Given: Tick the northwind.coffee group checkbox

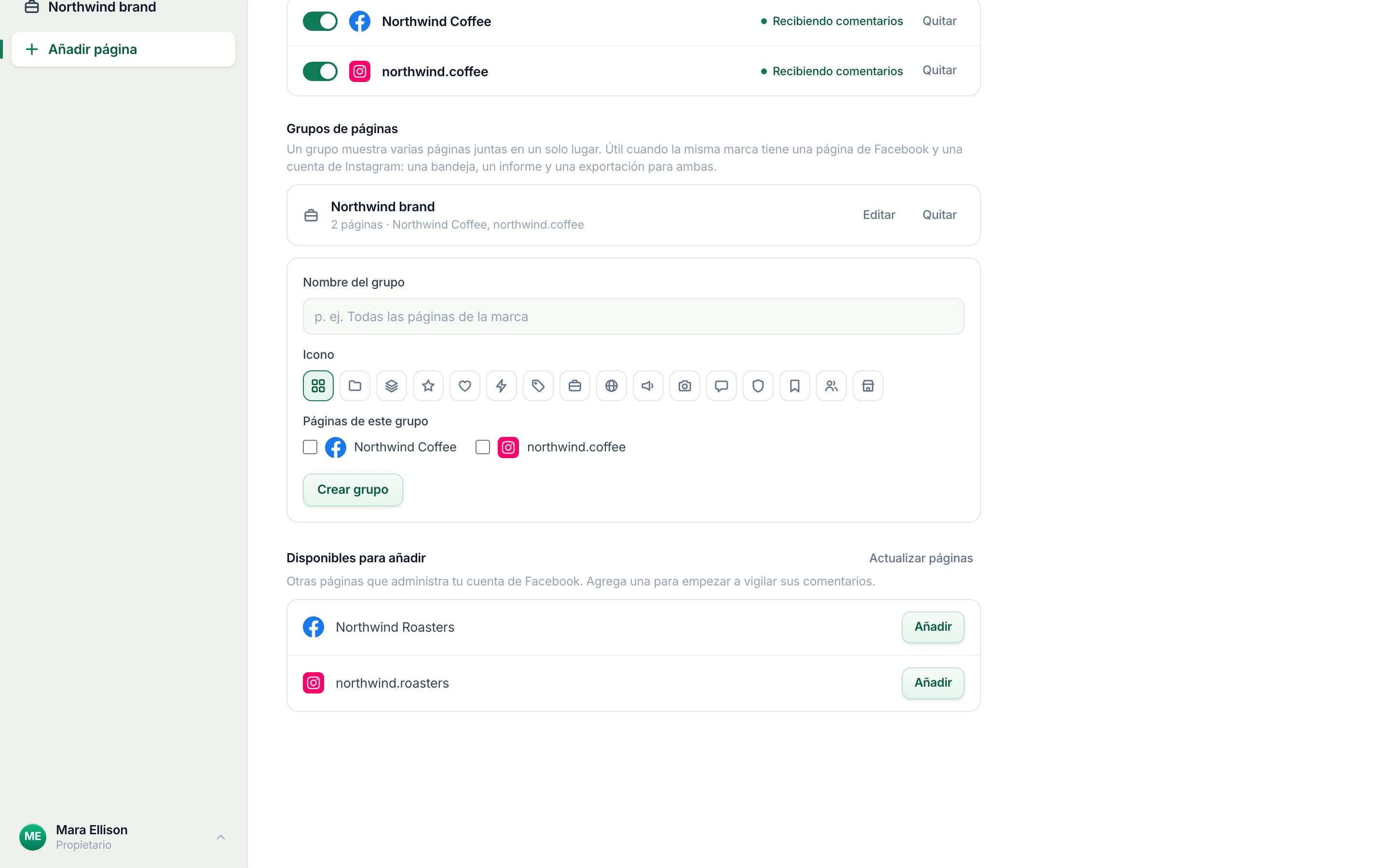Looking at the screenshot, I should [483, 447].
